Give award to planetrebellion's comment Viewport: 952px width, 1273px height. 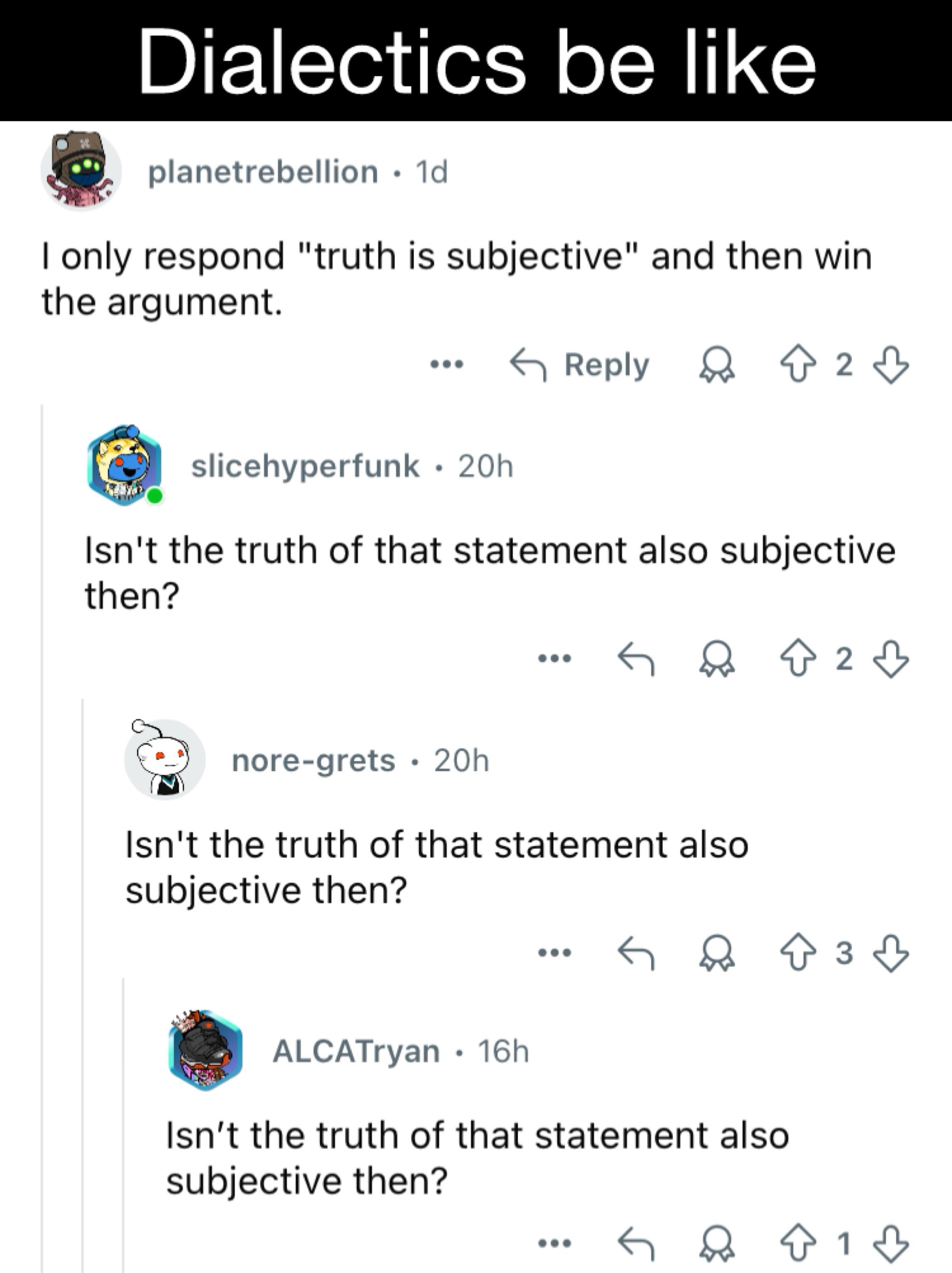[717, 364]
